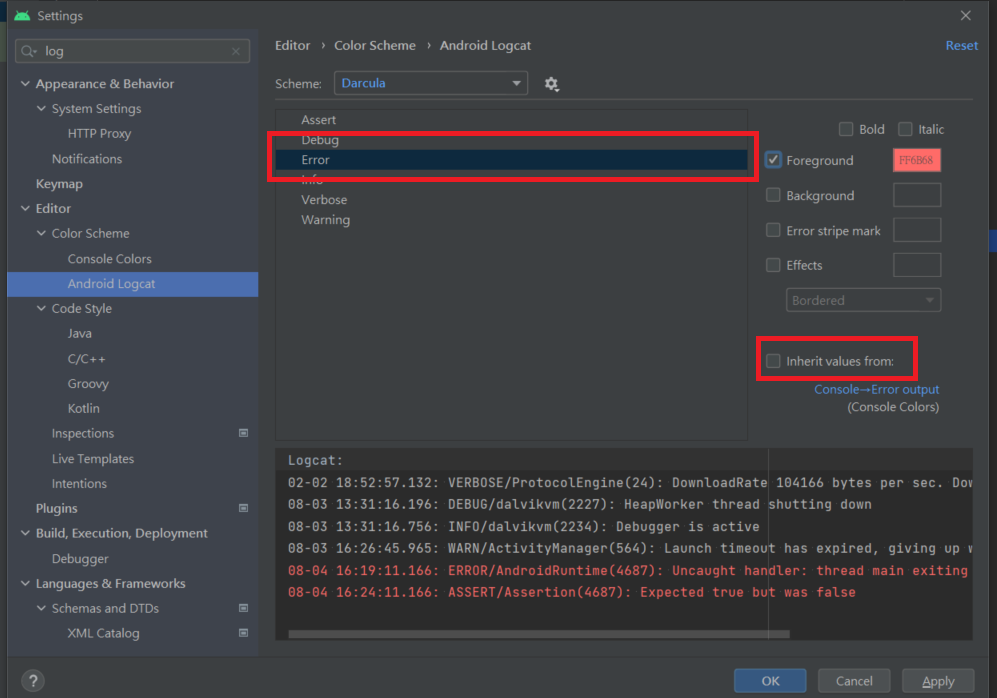
Task: Collapse the Schemas and DTDs node
Action: tap(41, 608)
